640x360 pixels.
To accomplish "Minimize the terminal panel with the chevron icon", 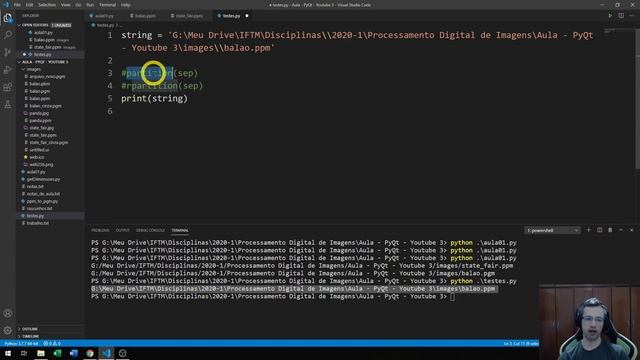I will point(621,230).
